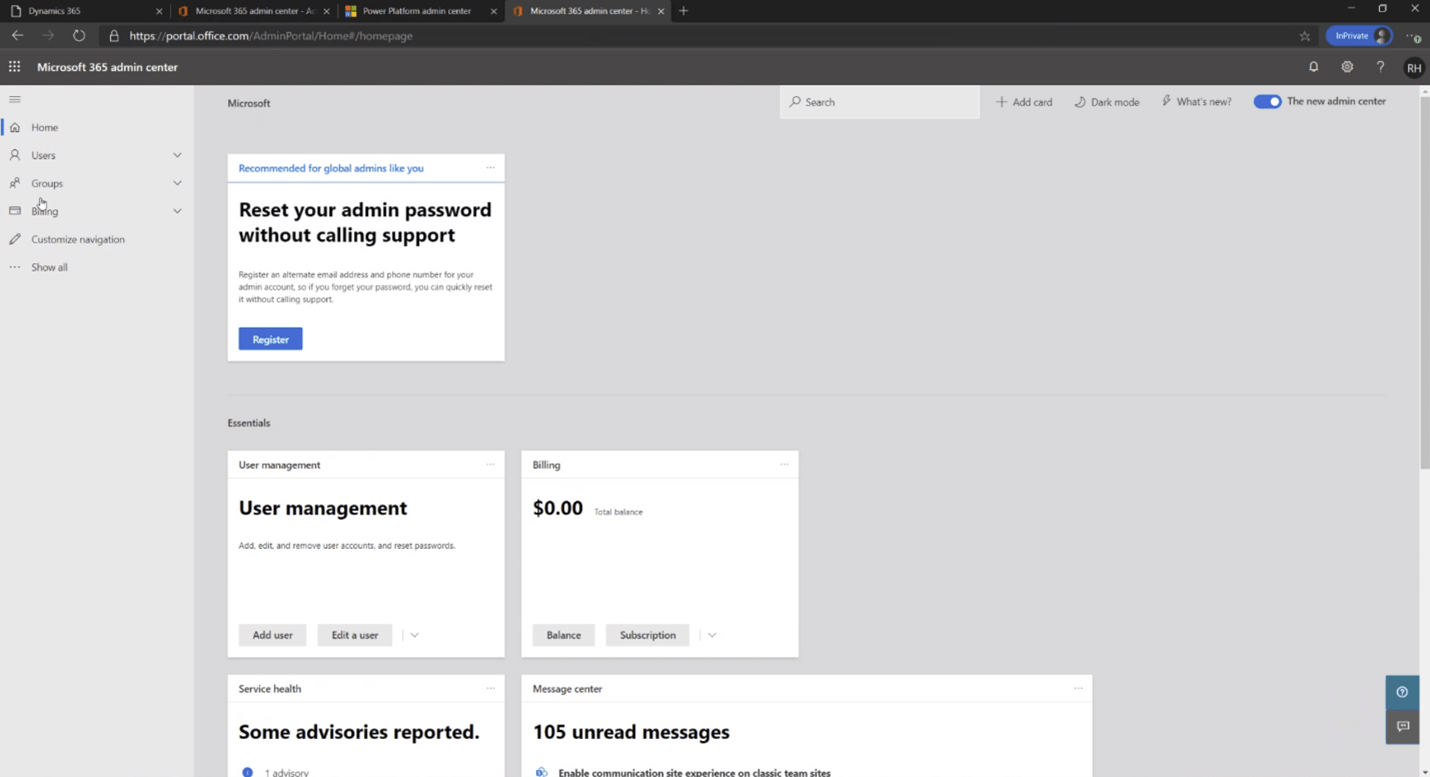Viewport: 1430px width, 777px height.
Task: Collapse the navigation hamburger menu
Action: (15, 99)
